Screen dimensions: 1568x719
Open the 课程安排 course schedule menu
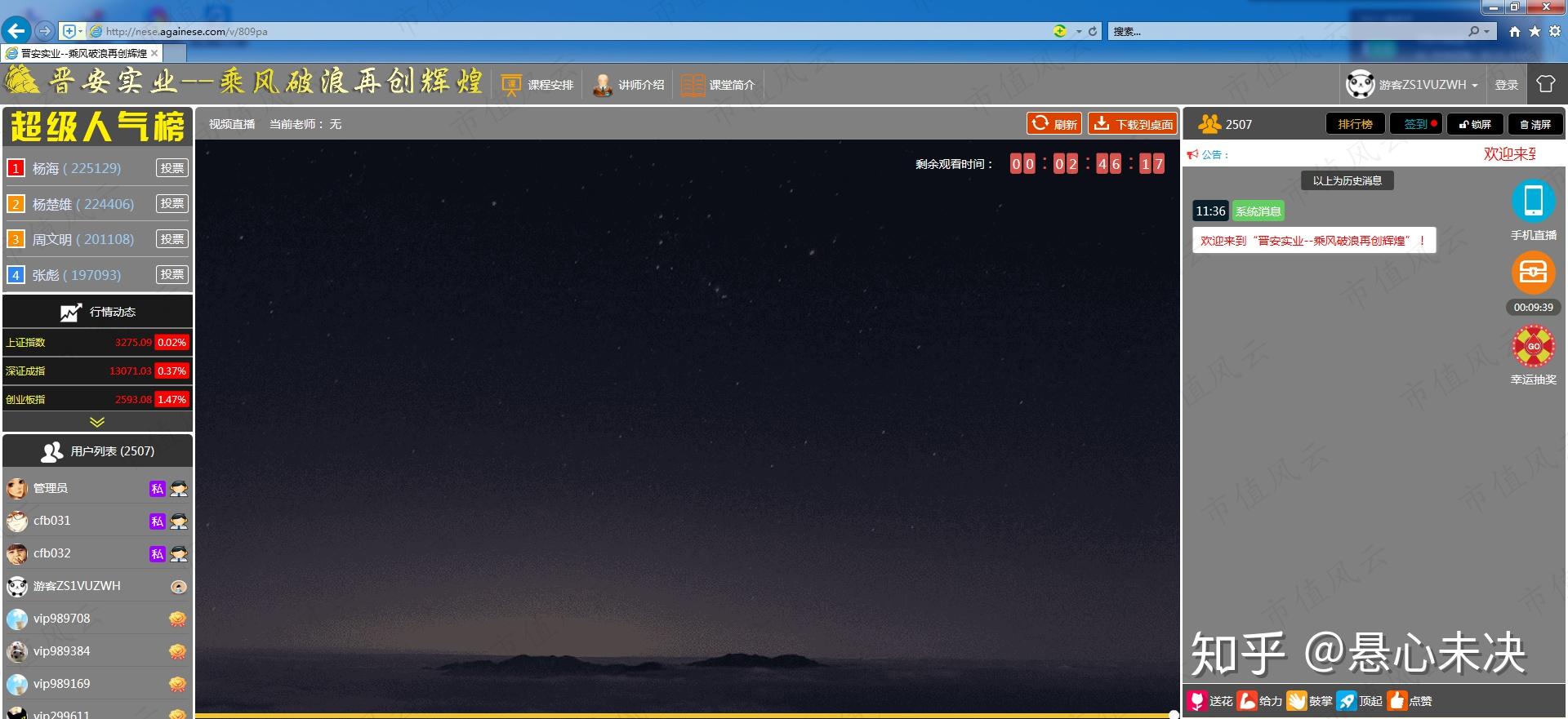coord(537,85)
